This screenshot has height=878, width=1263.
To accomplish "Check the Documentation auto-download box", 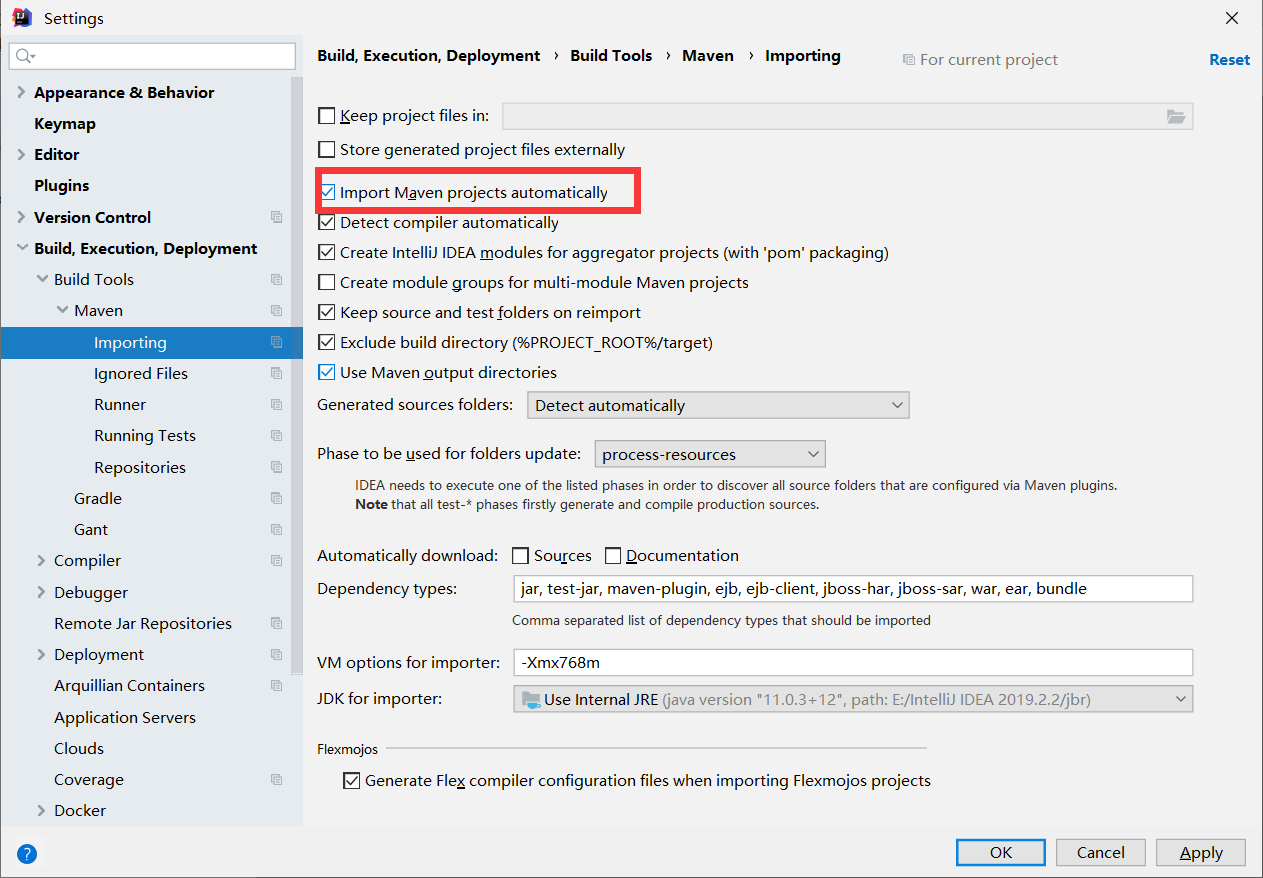I will tap(613, 556).
